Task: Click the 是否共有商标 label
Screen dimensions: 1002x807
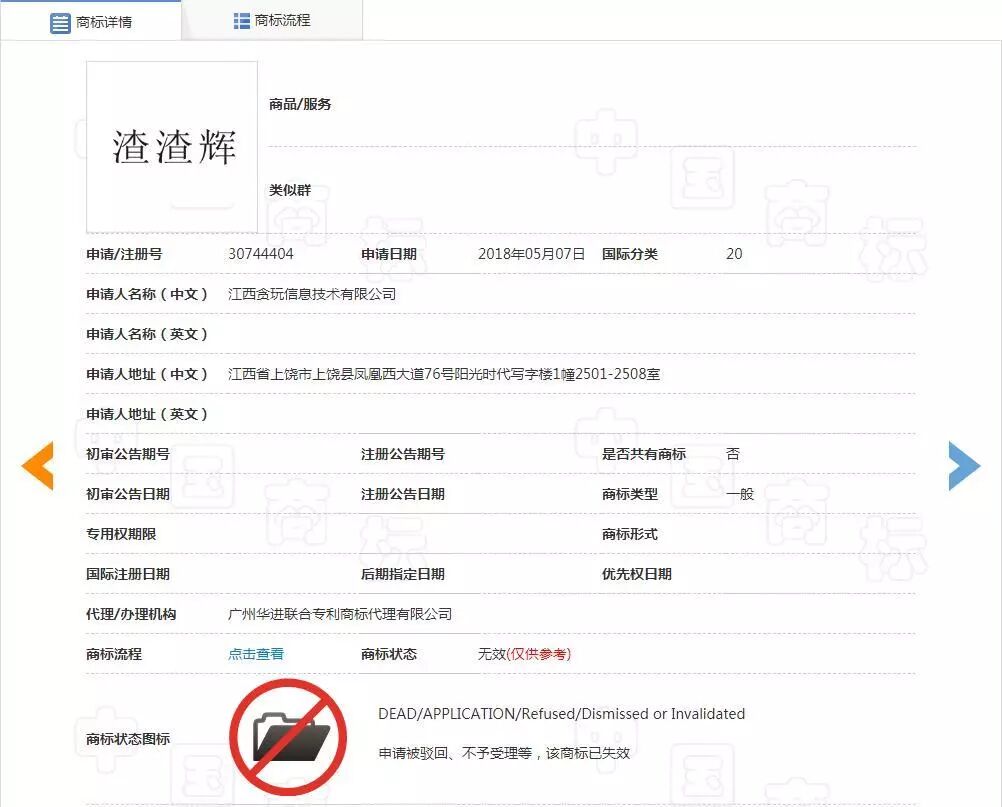Action: 644,454
